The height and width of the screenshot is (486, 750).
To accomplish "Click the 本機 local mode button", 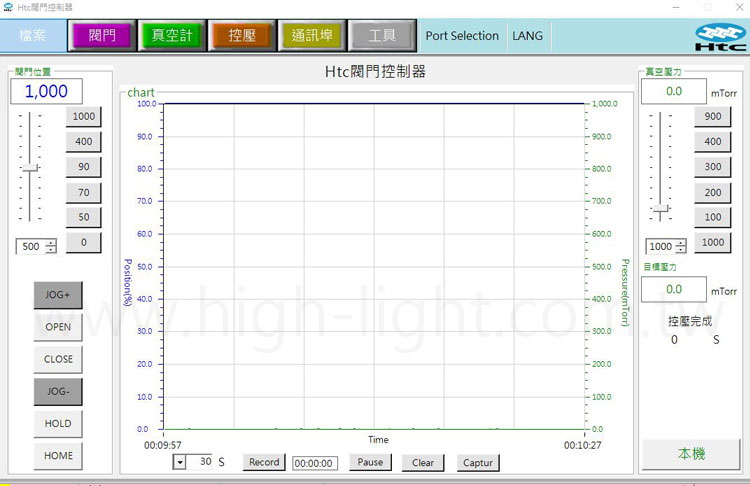I will pos(691,454).
